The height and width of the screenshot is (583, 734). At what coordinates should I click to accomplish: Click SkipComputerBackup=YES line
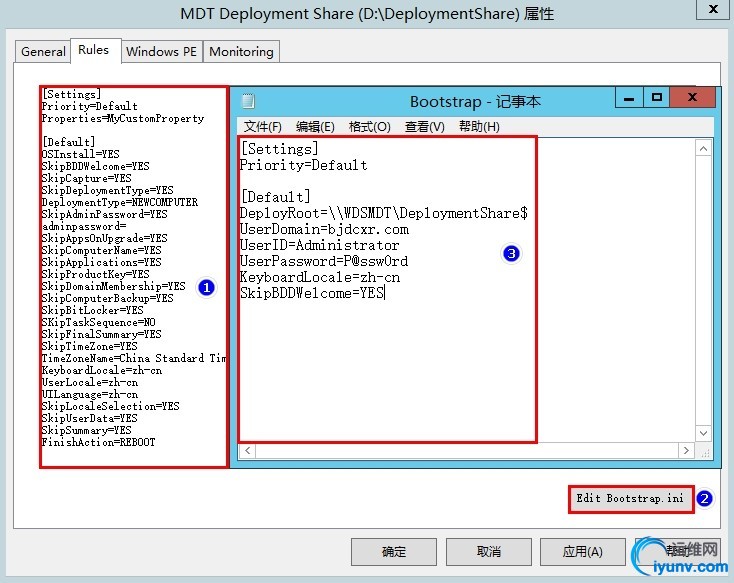[108, 298]
